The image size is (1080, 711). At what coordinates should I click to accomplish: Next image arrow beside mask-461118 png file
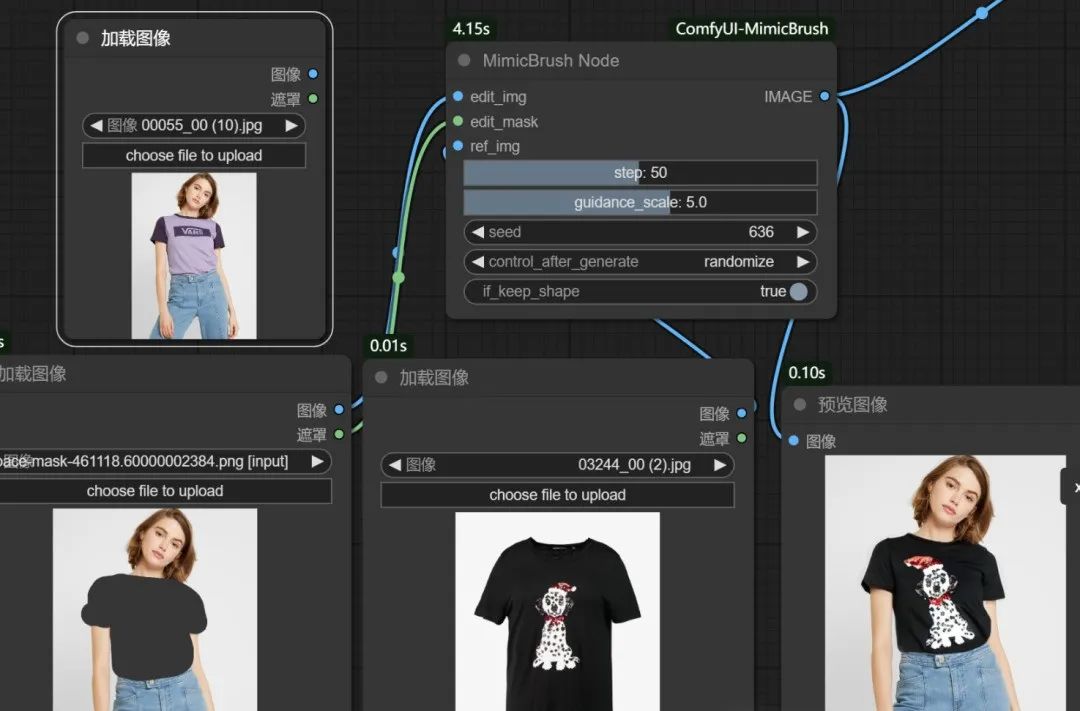point(318,462)
